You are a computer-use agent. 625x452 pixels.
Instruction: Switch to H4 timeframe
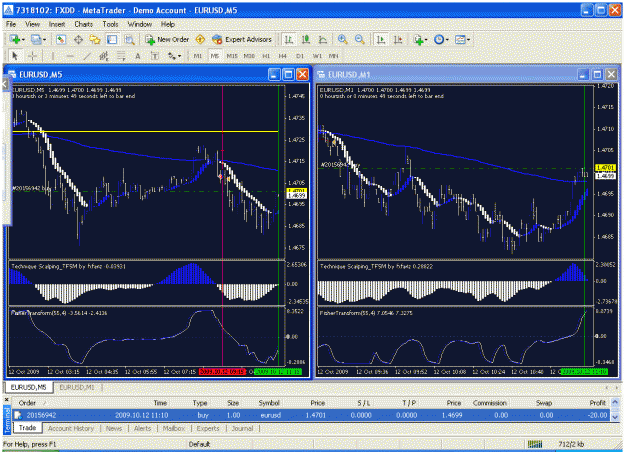pos(283,56)
